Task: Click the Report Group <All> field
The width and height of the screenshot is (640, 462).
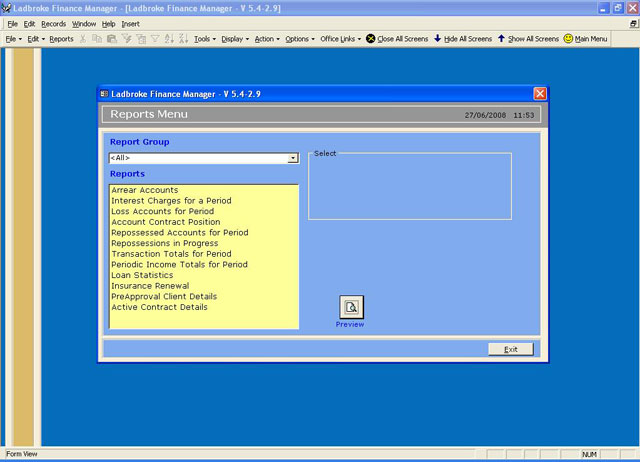Action: click(x=198, y=158)
